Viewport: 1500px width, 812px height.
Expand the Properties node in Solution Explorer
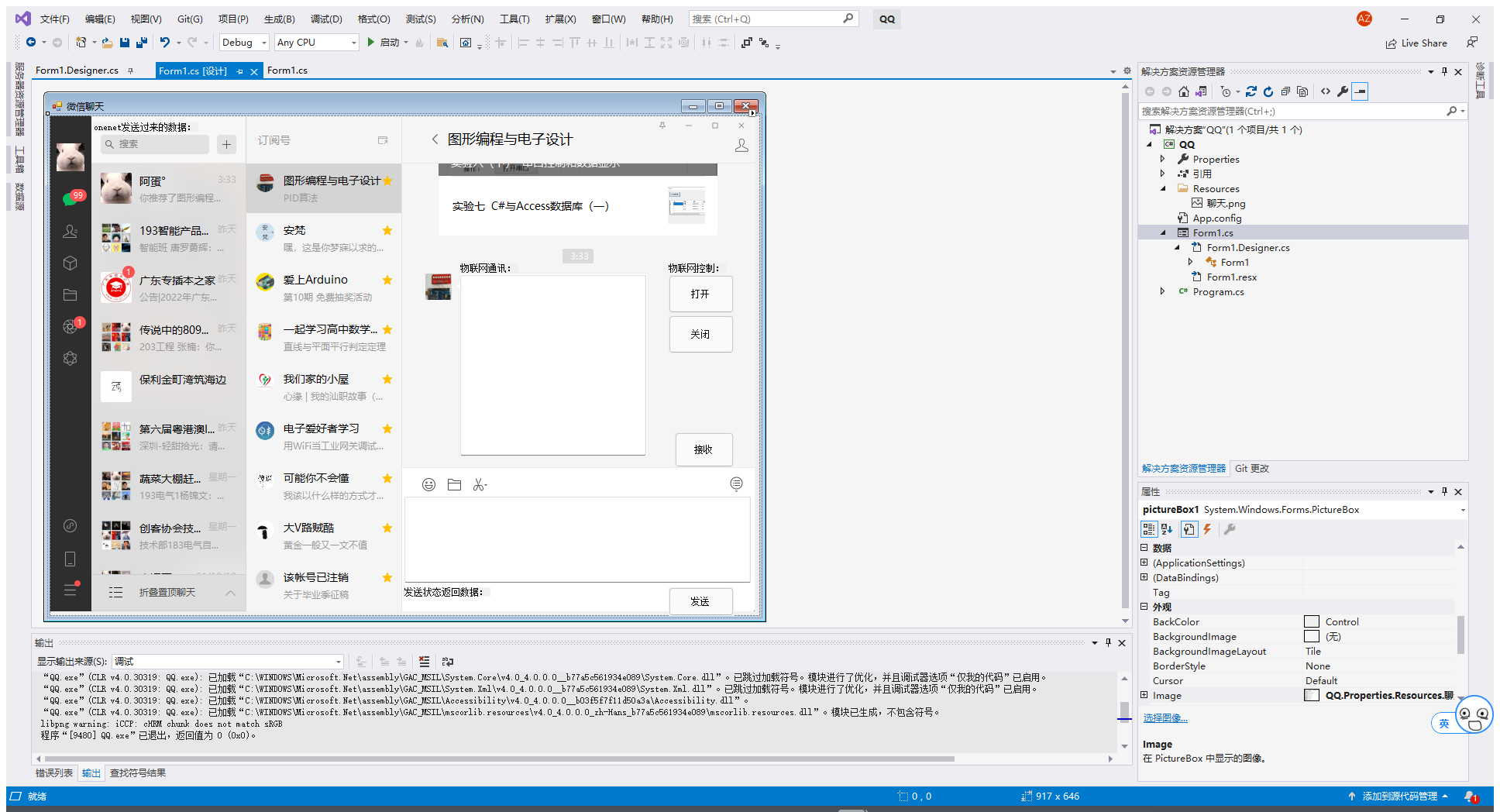pos(1162,159)
